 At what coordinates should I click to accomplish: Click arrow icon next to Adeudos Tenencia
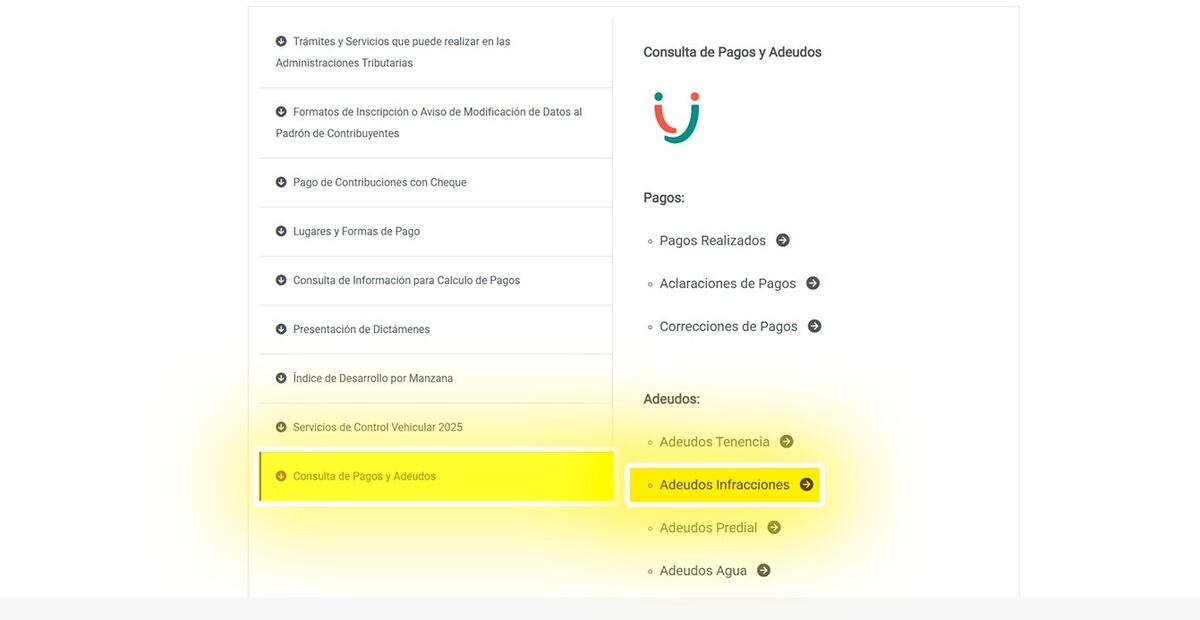tap(787, 441)
